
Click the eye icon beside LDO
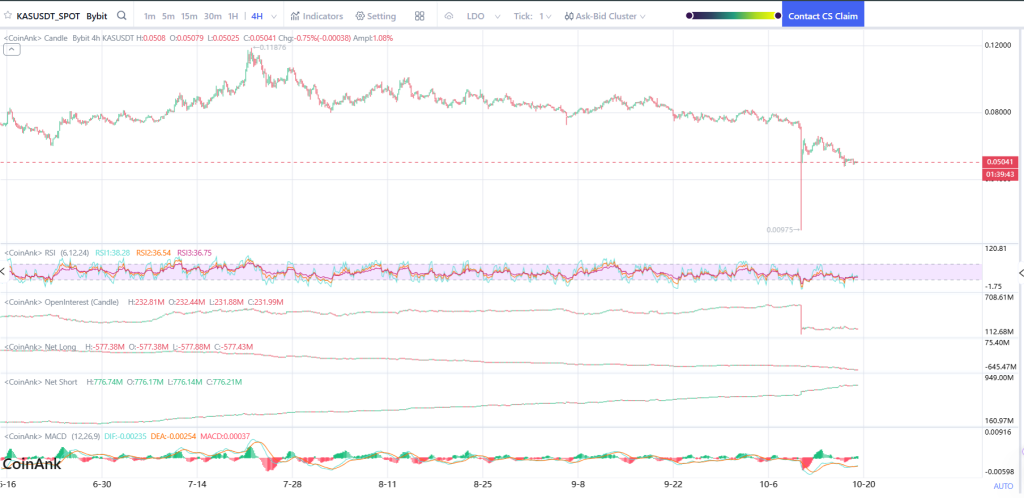[449, 16]
